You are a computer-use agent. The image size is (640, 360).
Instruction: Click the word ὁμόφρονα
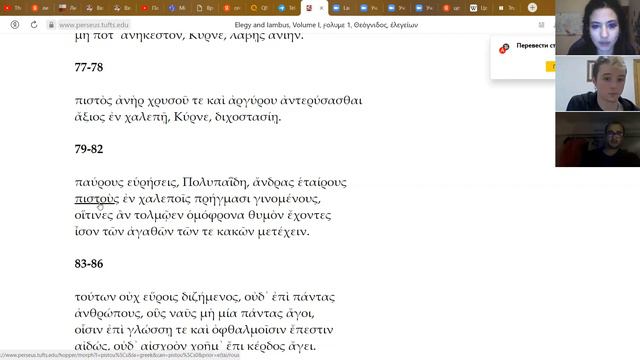point(215,215)
